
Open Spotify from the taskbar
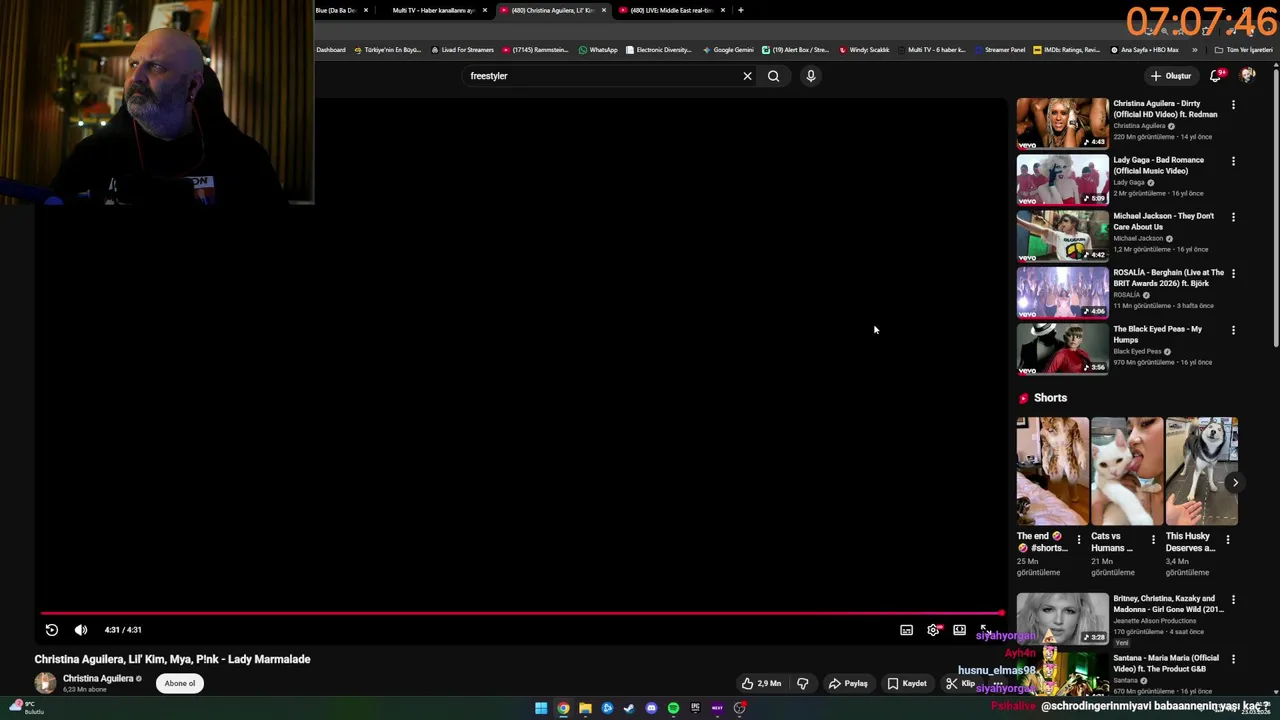[x=673, y=708]
